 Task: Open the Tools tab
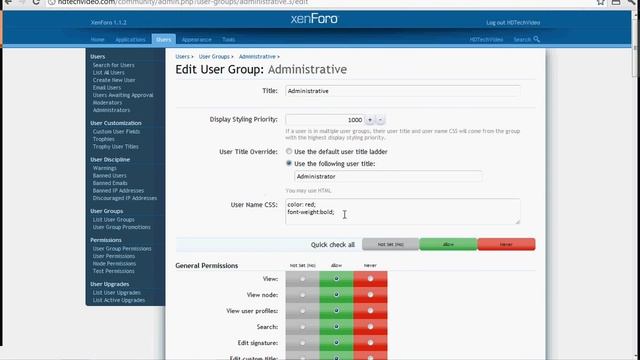coord(229,40)
